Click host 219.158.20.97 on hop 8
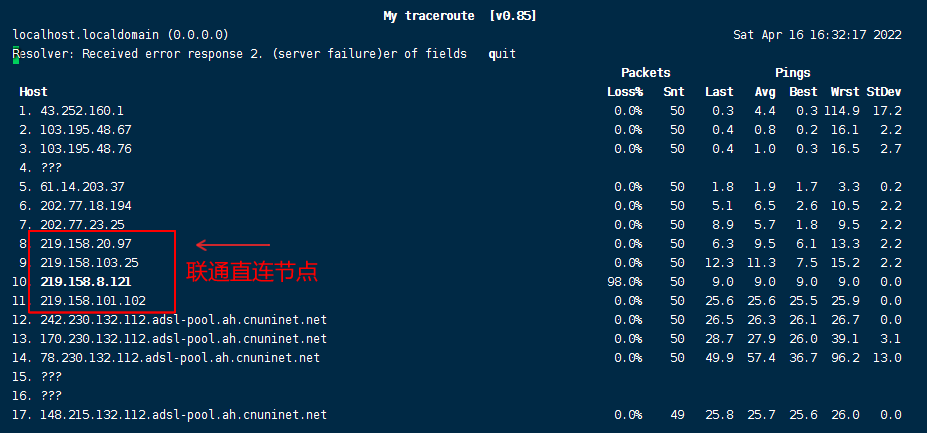The height and width of the screenshot is (433, 927). pos(86,244)
